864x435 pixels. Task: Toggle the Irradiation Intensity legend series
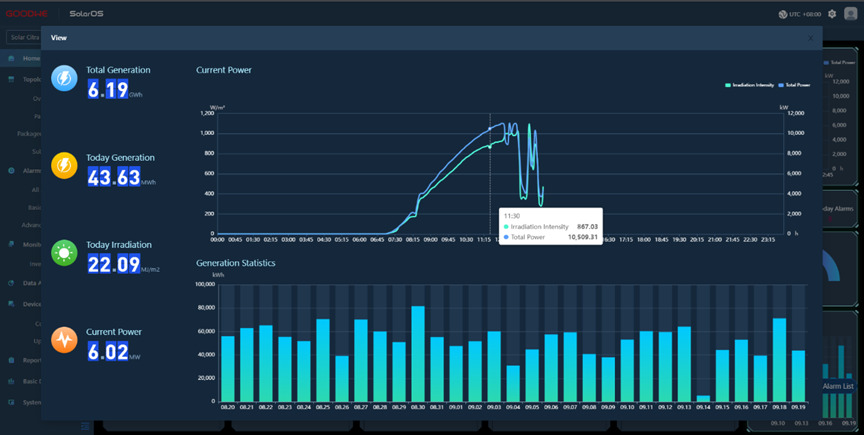(749, 85)
